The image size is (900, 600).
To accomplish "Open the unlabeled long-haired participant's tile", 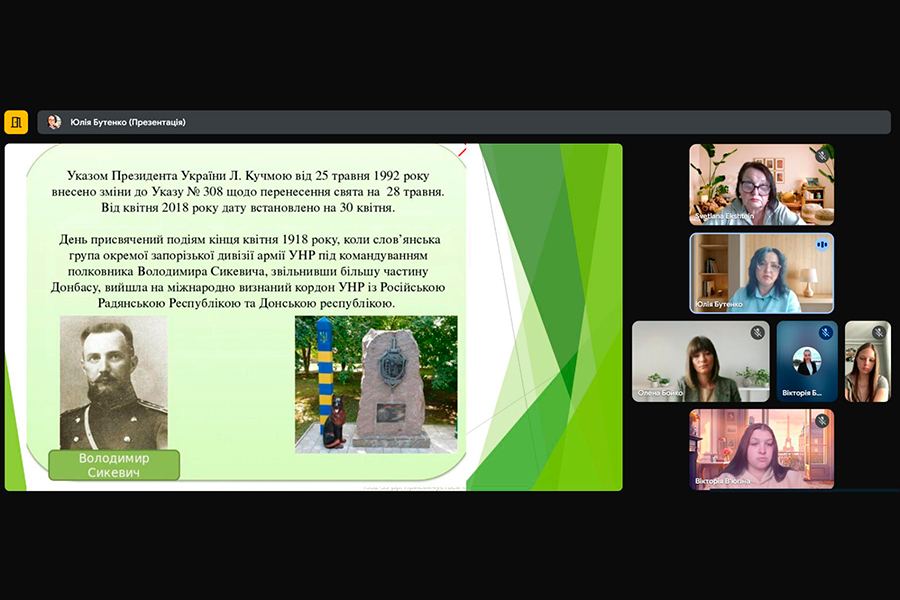I will (x=868, y=361).
